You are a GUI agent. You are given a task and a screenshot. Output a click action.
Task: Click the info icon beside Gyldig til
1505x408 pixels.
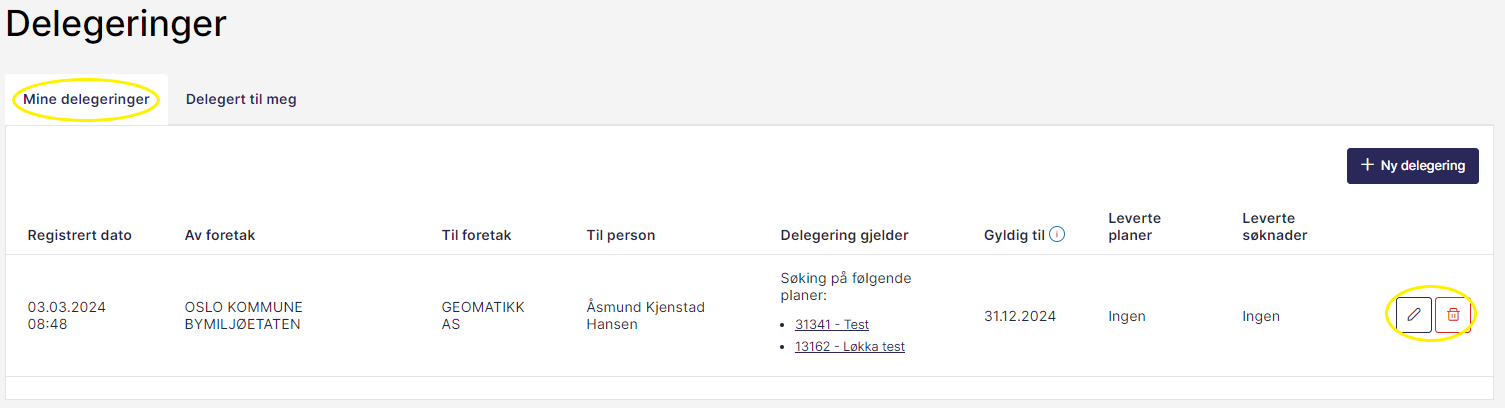pos(1057,235)
